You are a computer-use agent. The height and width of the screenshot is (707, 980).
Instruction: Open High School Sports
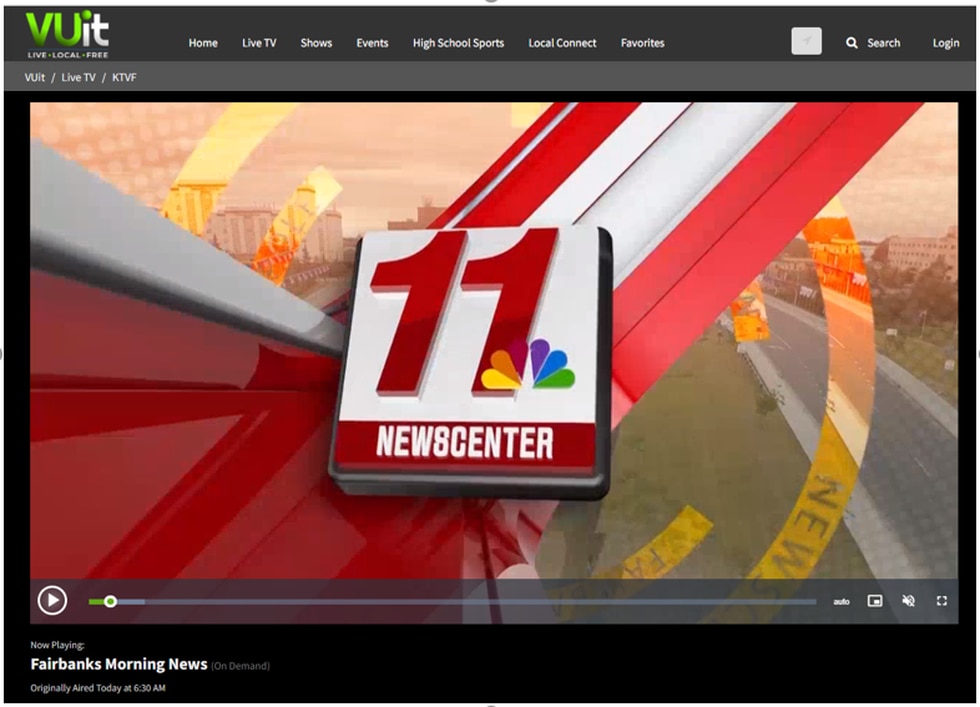pyautogui.click(x=458, y=43)
